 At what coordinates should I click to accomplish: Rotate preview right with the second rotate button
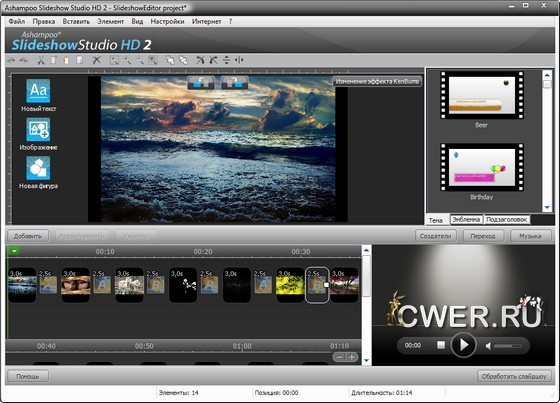(234, 83)
